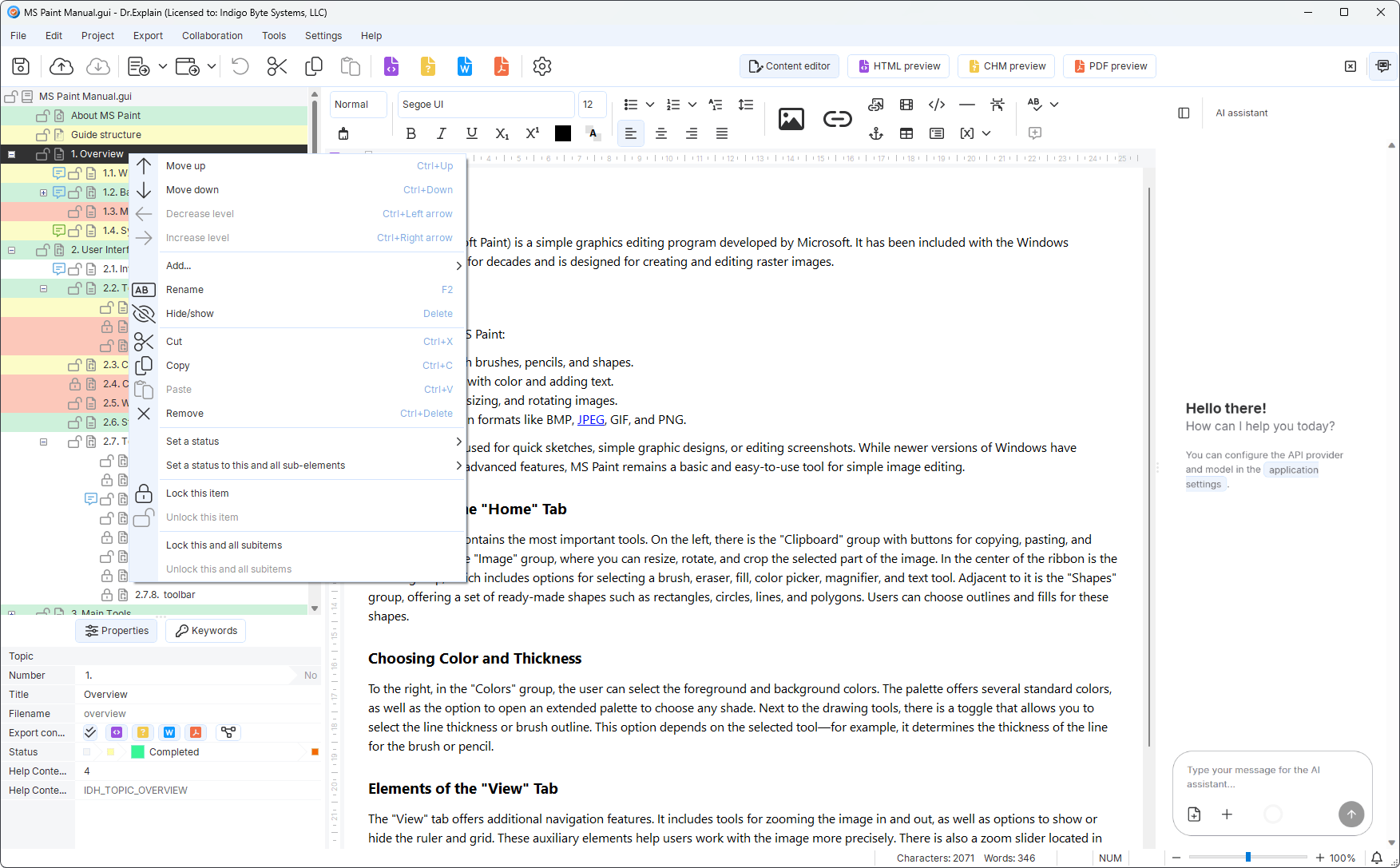Image resolution: width=1400 pixels, height=868 pixels.
Task: Select Lock this item in context menu
Action: click(x=297, y=493)
